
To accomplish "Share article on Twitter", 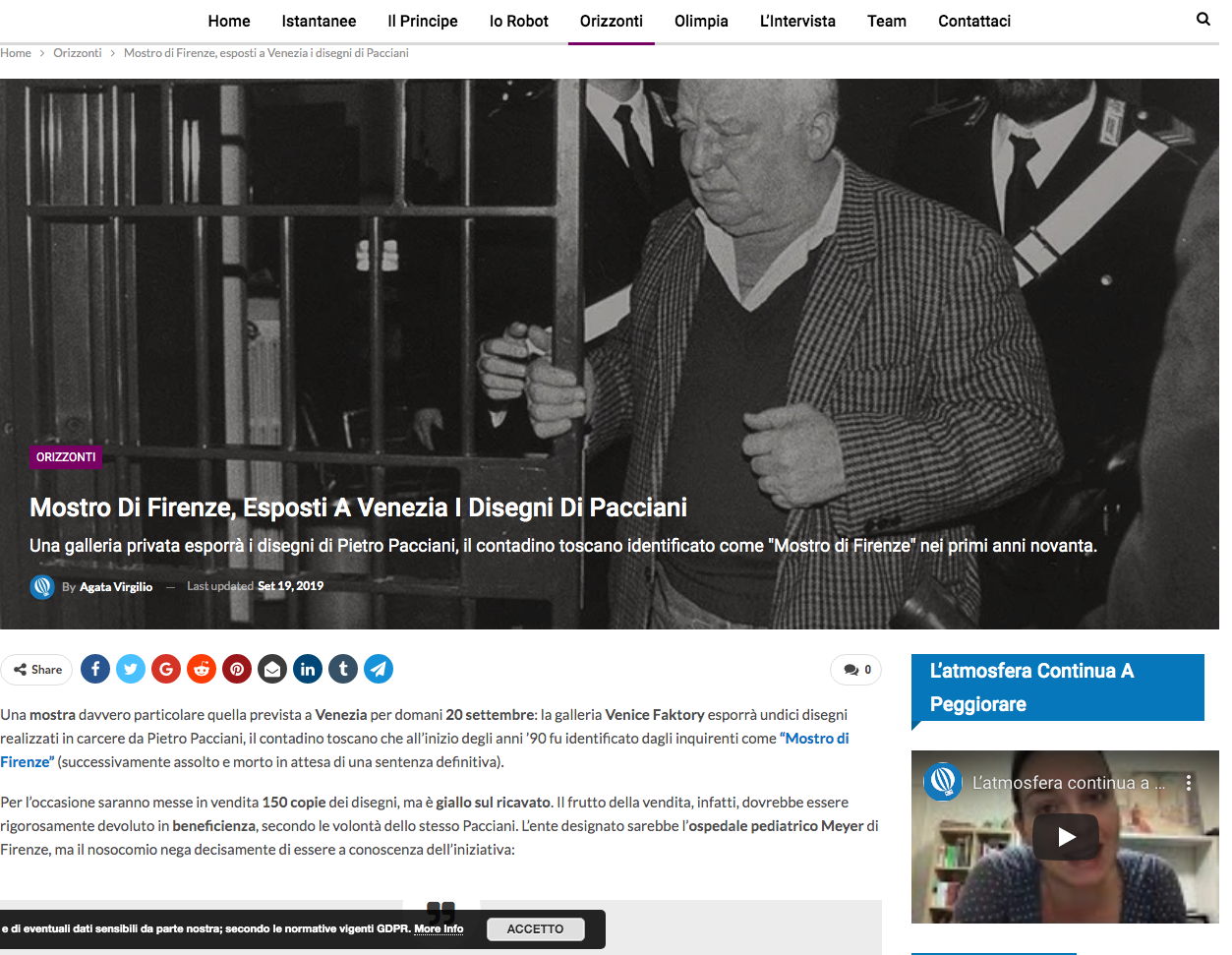I will (131, 670).
